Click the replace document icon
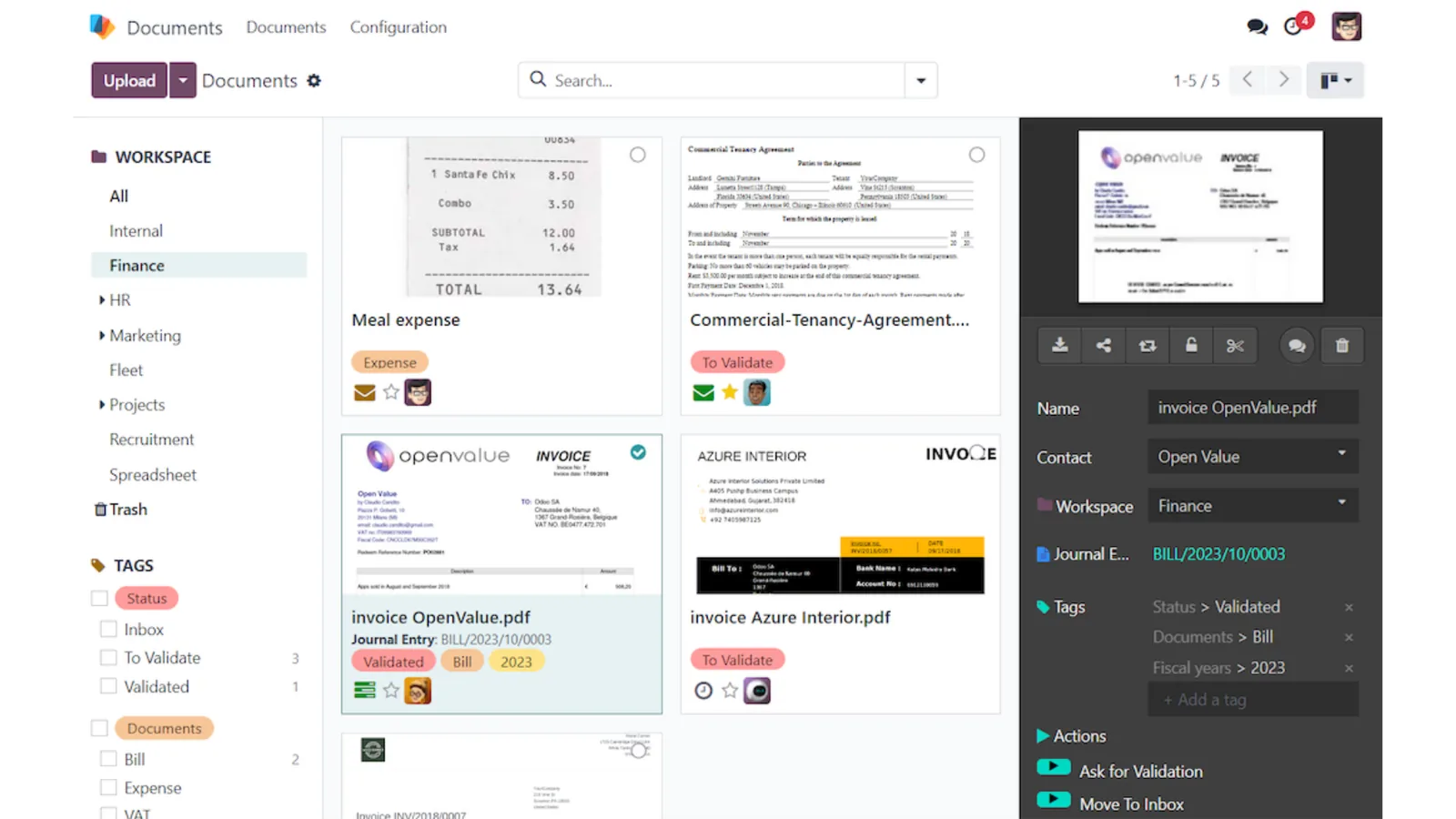The image size is (1456, 819). click(x=1148, y=346)
